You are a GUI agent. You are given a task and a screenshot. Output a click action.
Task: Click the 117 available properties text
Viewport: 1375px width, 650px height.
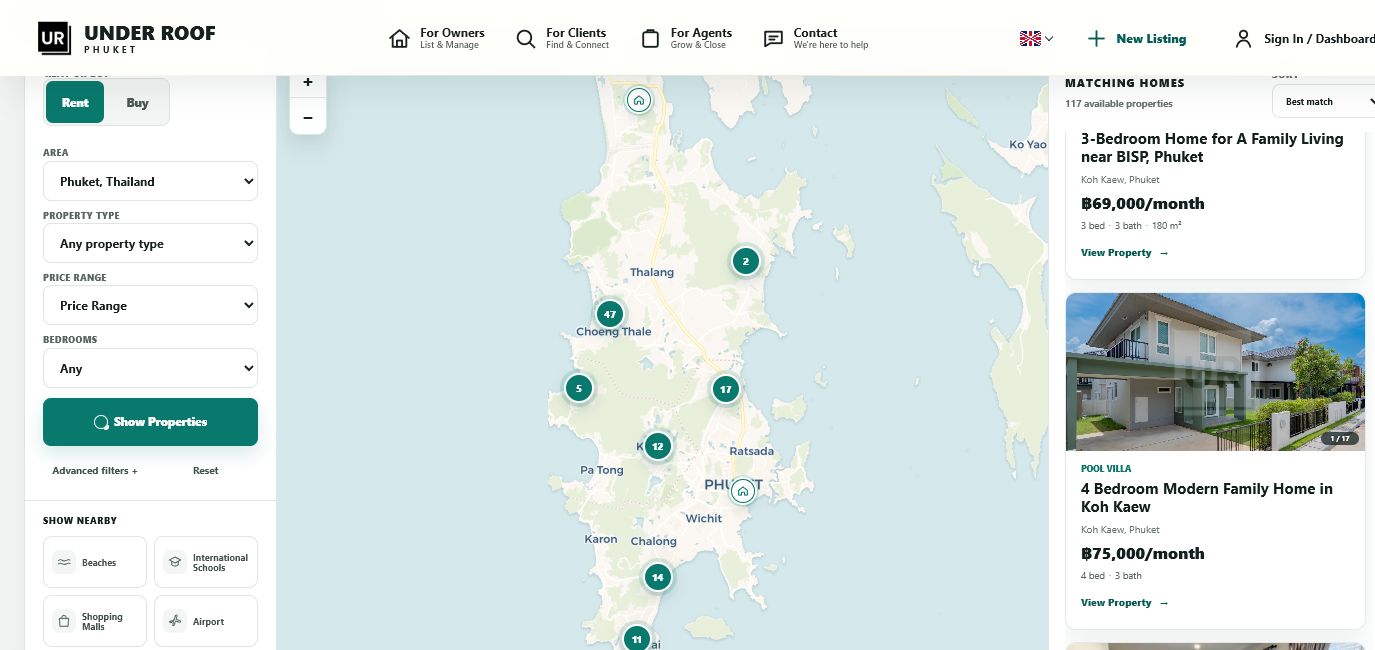tap(1119, 103)
